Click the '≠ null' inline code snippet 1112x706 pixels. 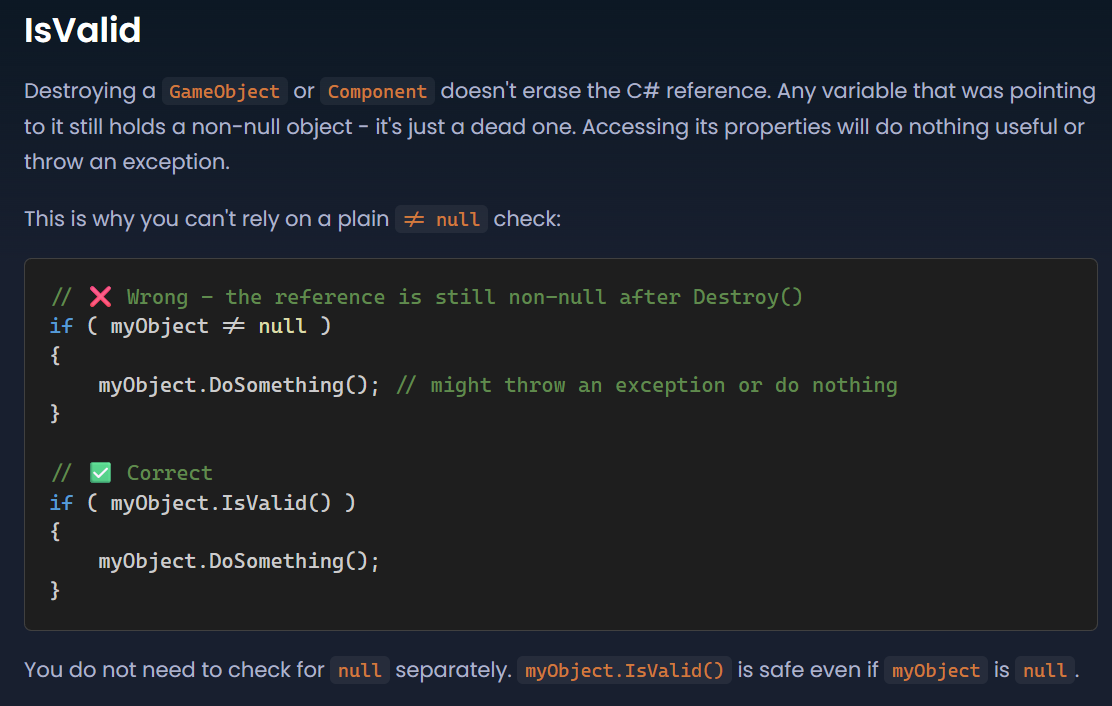441,219
